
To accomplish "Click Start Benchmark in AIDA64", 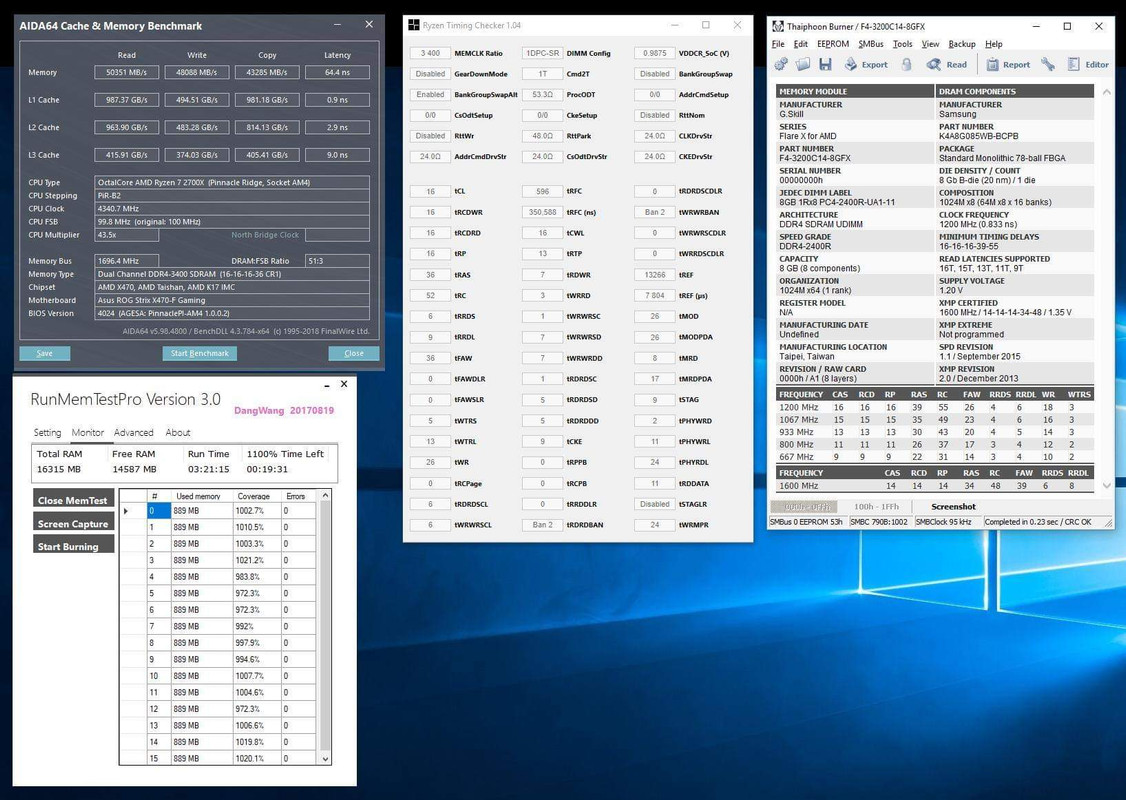I will [x=200, y=353].
